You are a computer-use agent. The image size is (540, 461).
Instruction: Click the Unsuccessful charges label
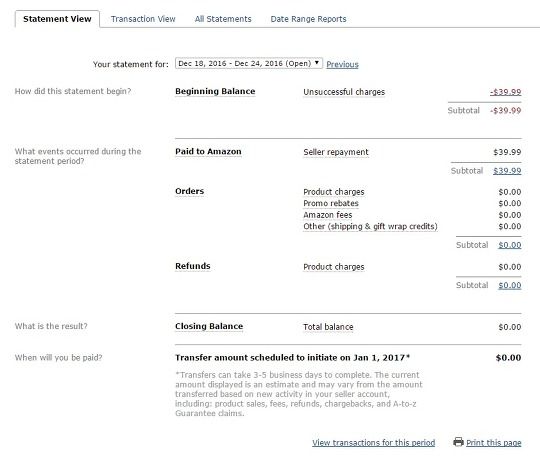[x=344, y=92]
